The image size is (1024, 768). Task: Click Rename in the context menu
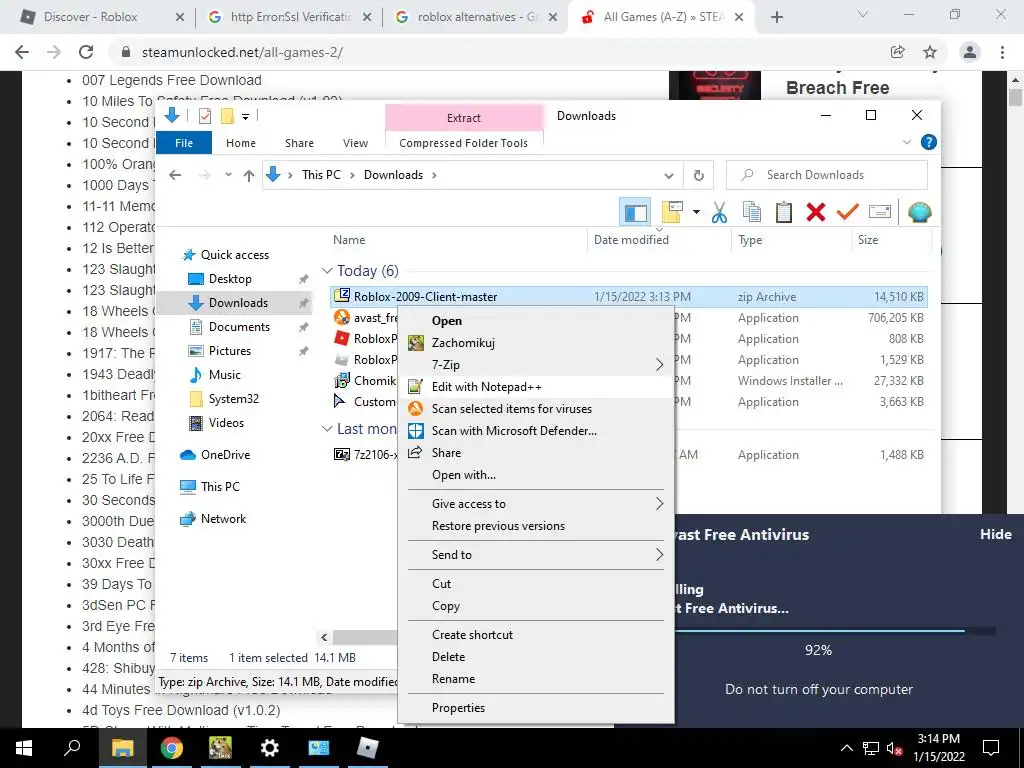click(x=536, y=679)
